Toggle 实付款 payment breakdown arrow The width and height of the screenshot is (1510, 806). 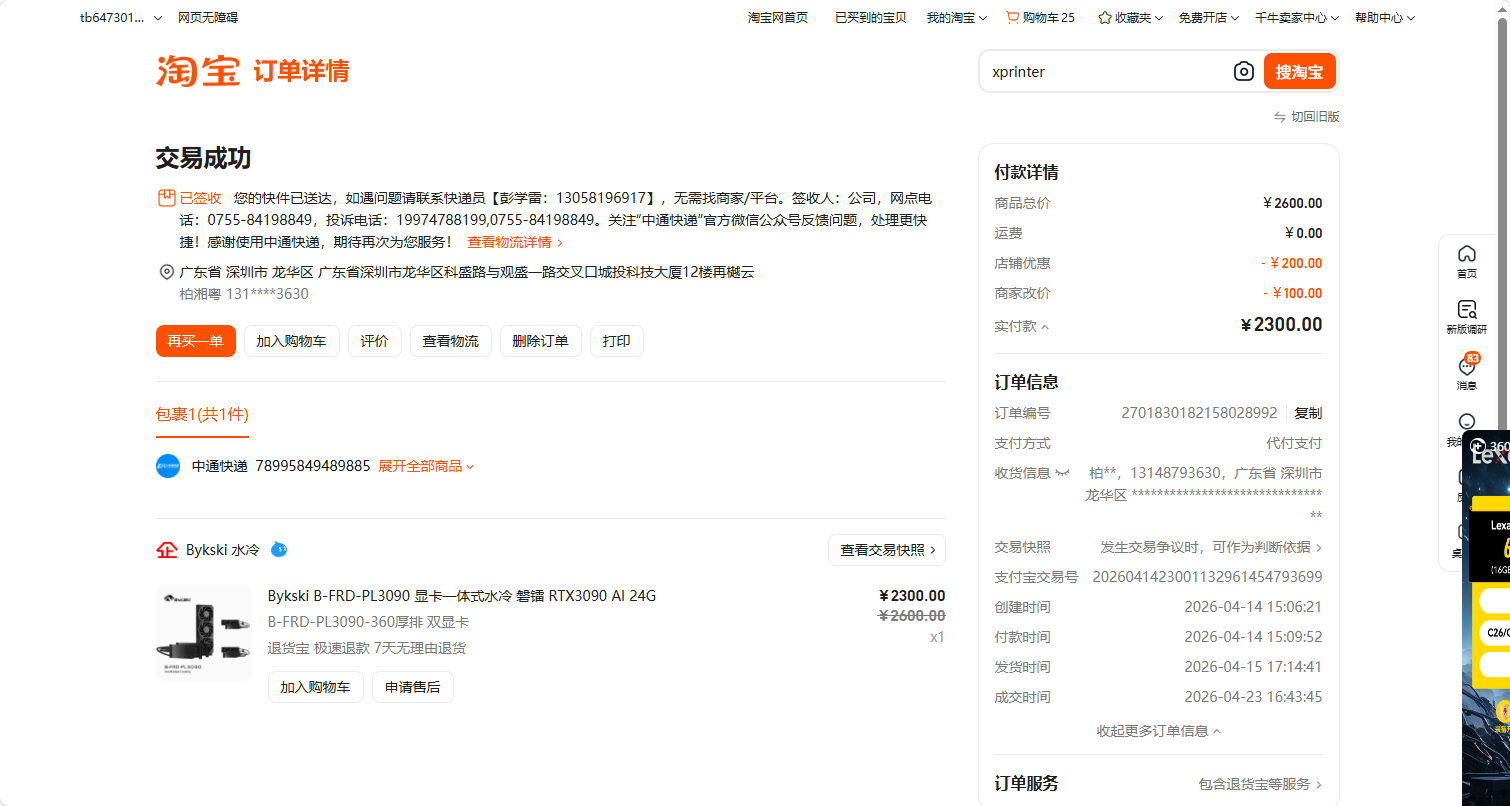pos(1045,327)
